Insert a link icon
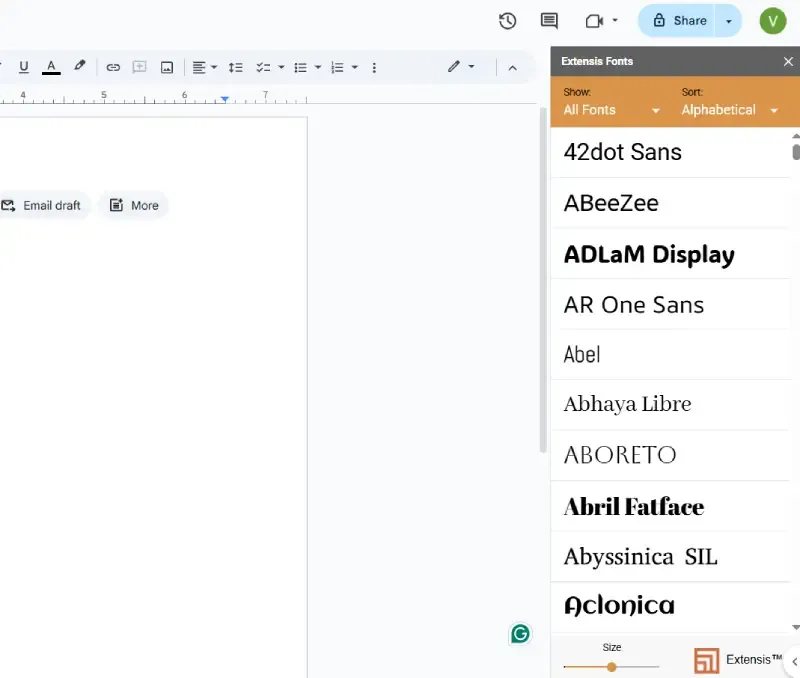The width and height of the screenshot is (800, 678). point(113,67)
